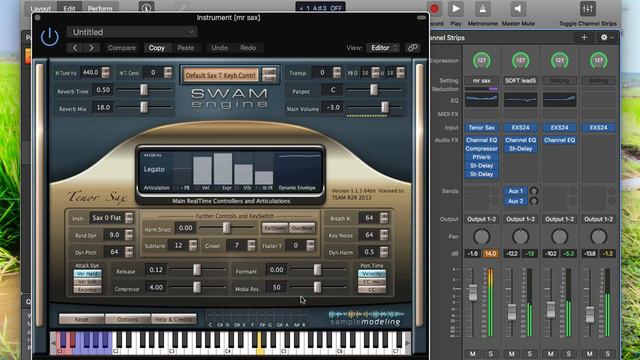Click the Dyn.Pitch stepper arrows

pos(129,252)
